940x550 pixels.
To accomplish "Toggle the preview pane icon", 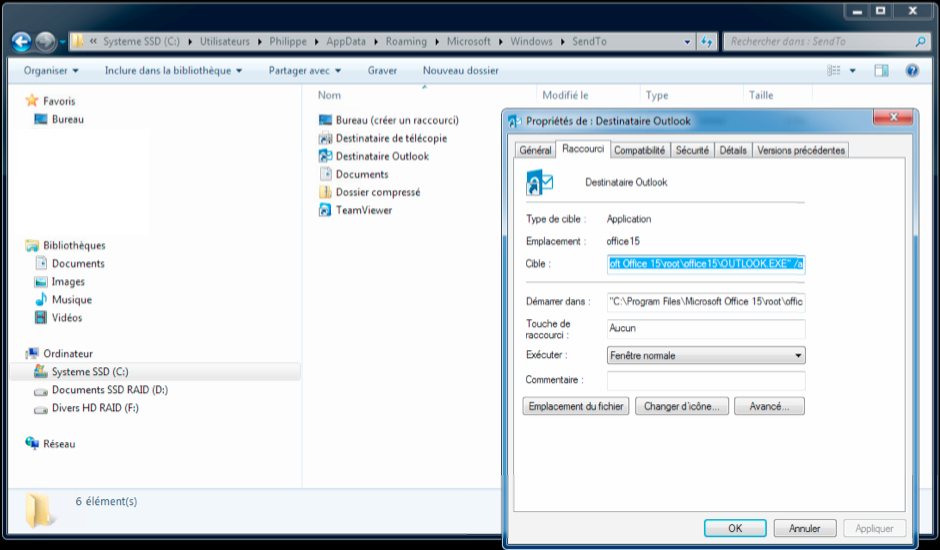I will coord(881,71).
